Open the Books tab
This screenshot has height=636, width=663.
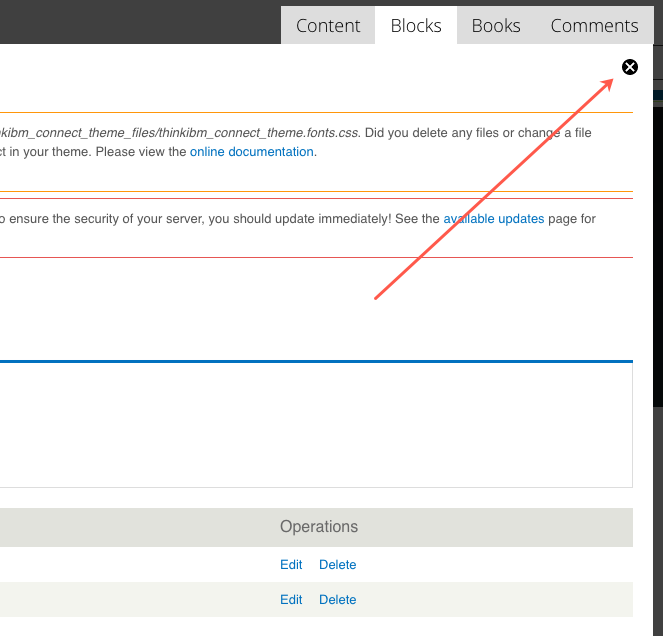pos(496,25)
